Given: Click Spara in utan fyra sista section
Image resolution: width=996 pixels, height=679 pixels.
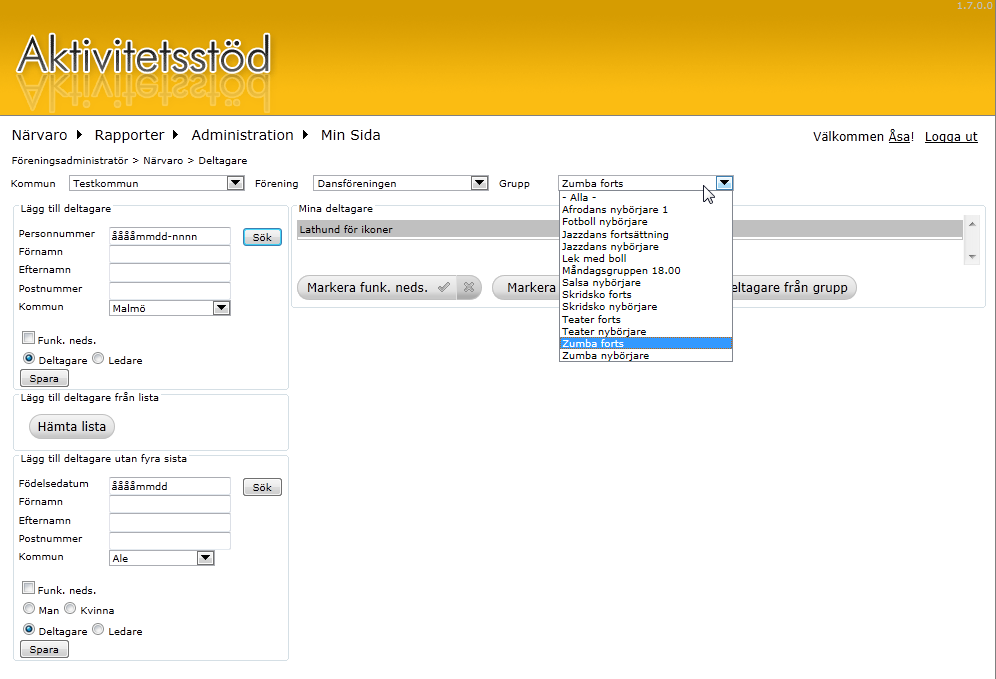Looking at the screenshot, I should coord(44,650).
